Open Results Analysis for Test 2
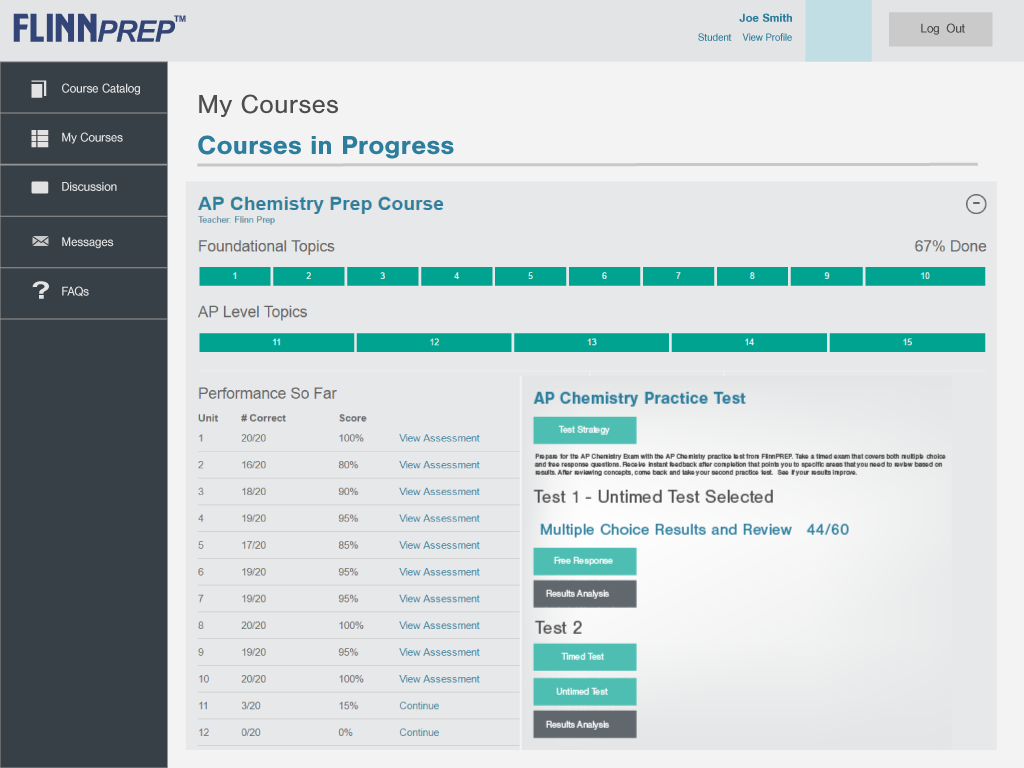Viewport: 1024px width, 768px height. [x=584, y=724]
